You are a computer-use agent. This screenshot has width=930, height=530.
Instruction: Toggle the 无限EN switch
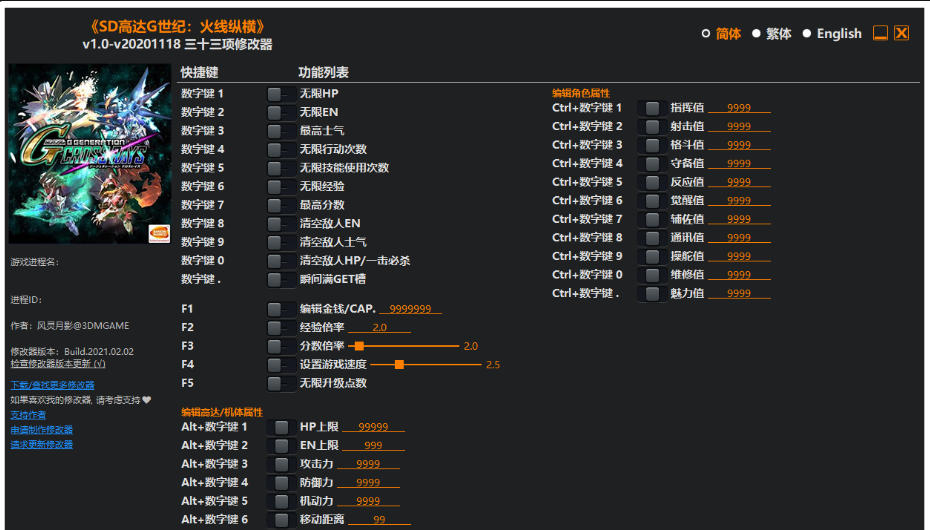281,112
